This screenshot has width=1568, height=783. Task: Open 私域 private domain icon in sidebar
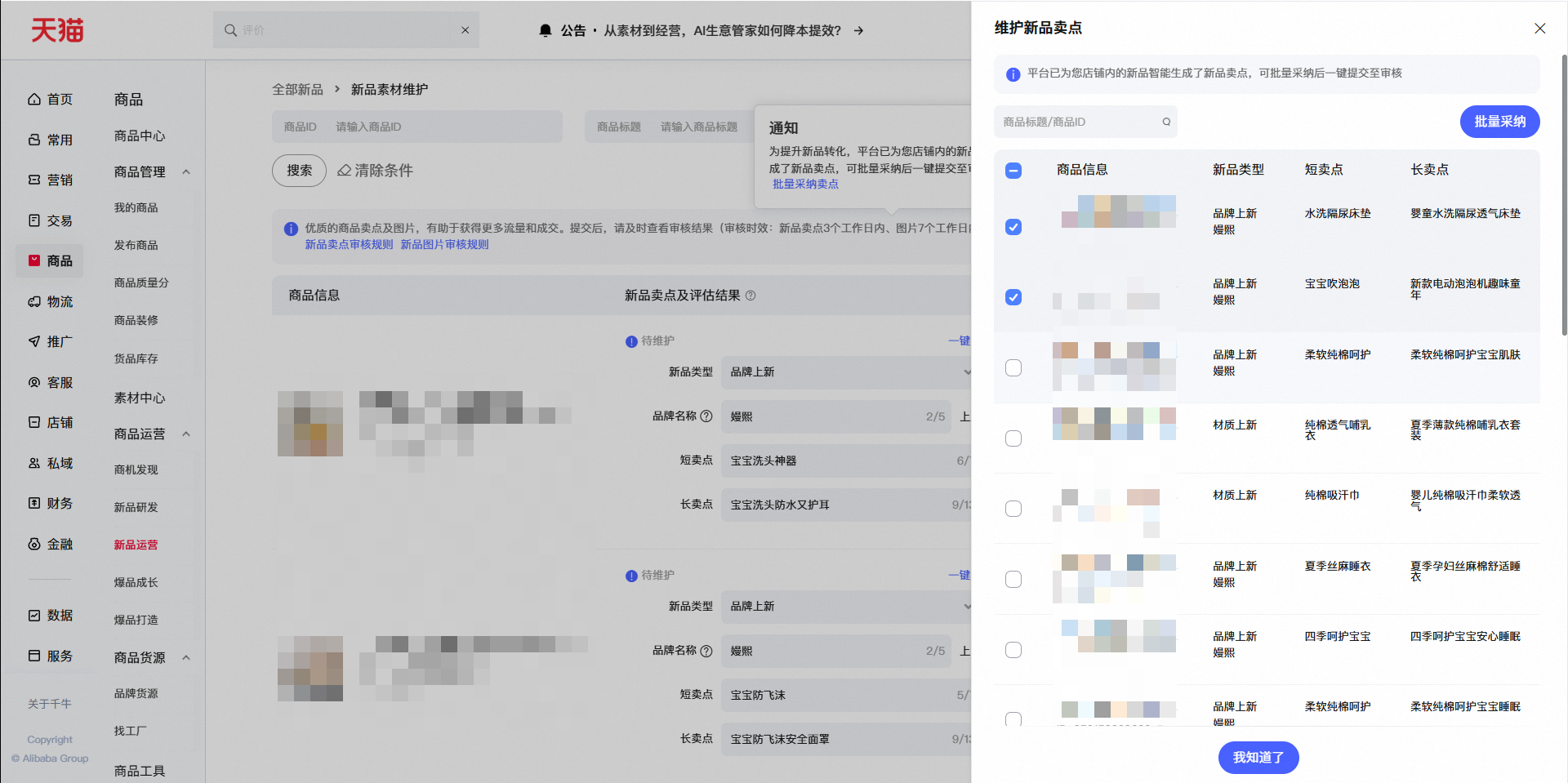(x=34, y=463)
